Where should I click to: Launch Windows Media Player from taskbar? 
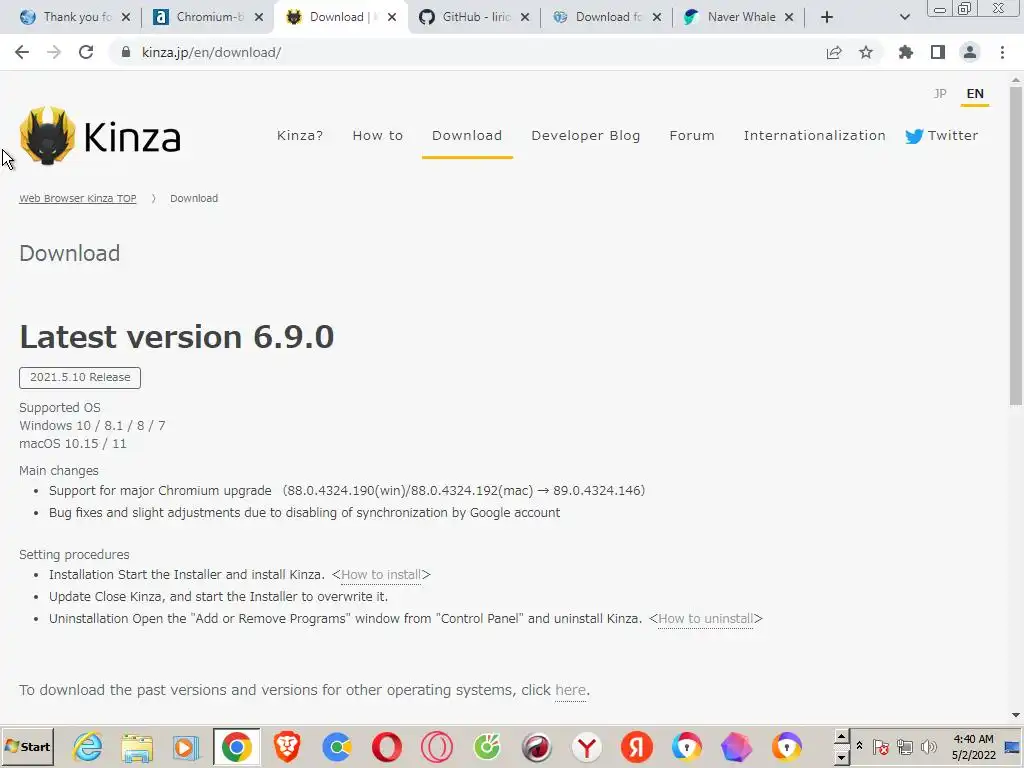pyautogui.click(x=187, y=746)
